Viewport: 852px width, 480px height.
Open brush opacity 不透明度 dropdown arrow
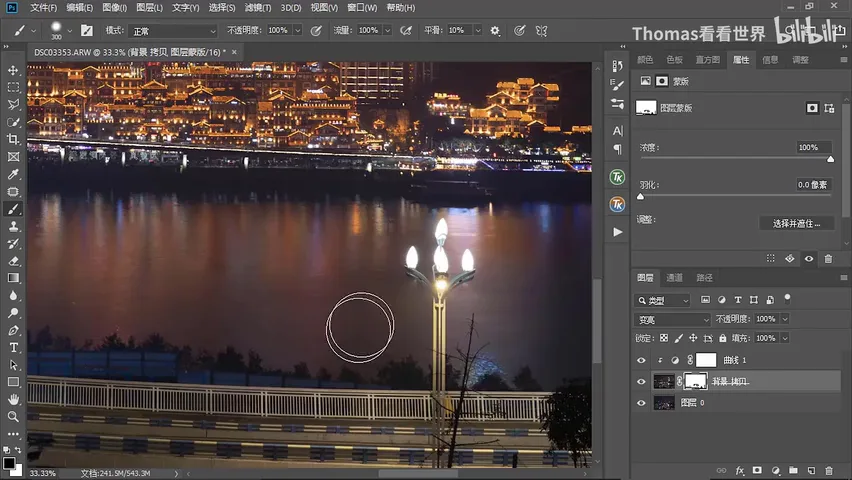tap(297, 31)
